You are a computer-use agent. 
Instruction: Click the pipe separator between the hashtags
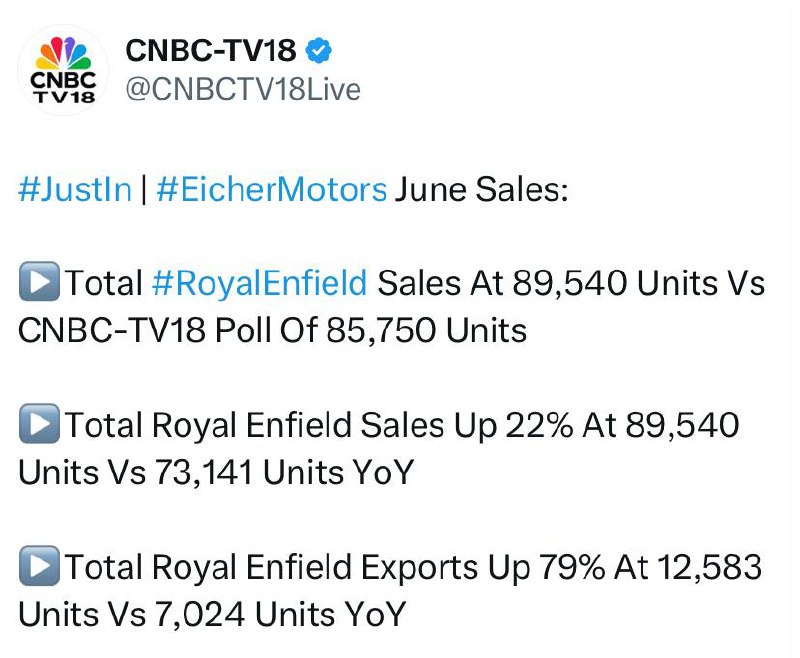point(144,189)
